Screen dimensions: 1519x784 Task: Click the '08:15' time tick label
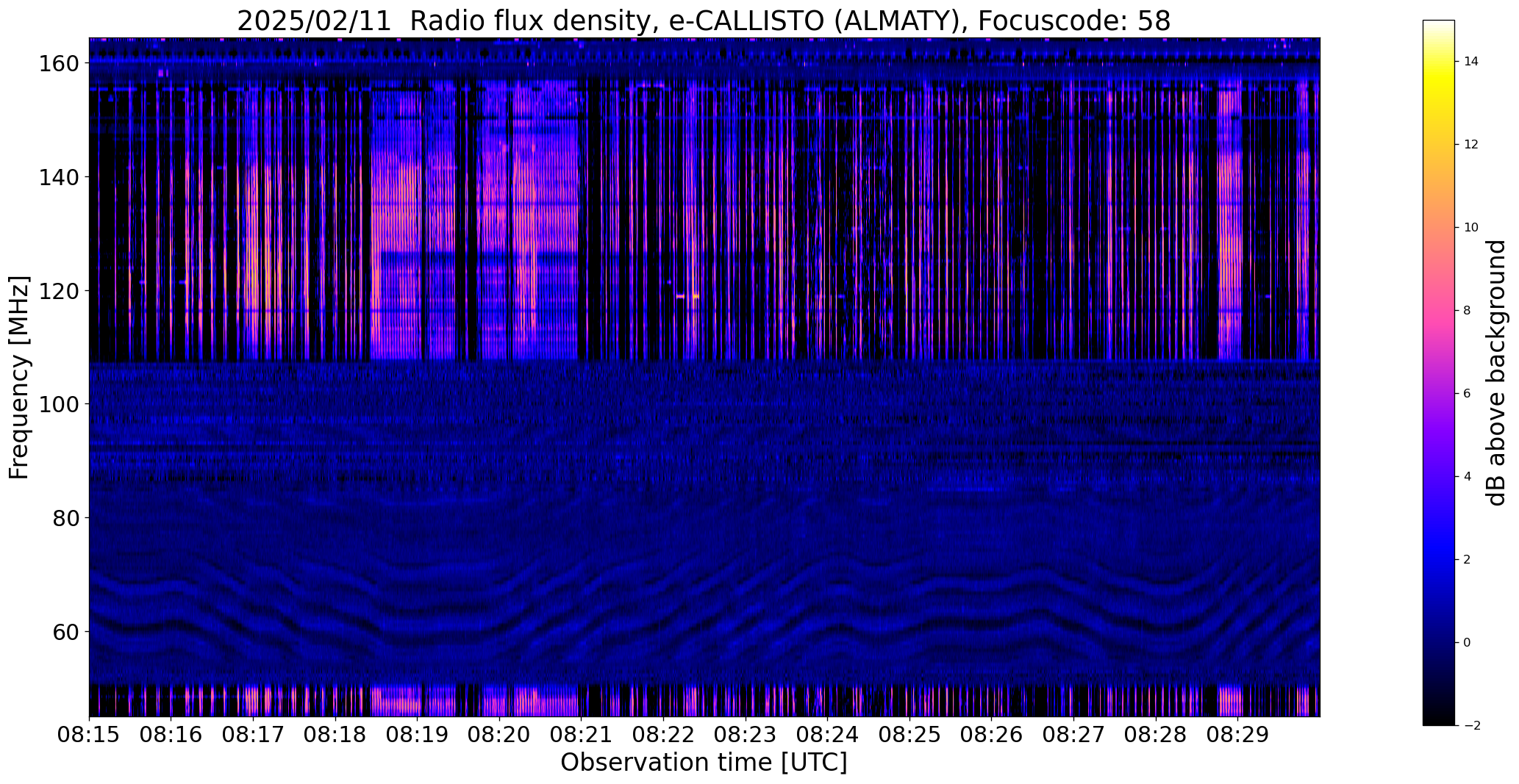(89, 735)
